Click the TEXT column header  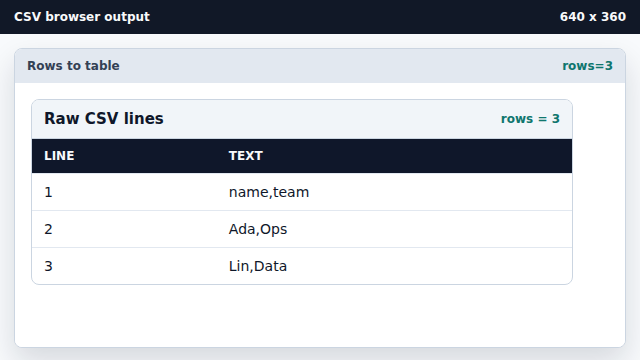394,156
